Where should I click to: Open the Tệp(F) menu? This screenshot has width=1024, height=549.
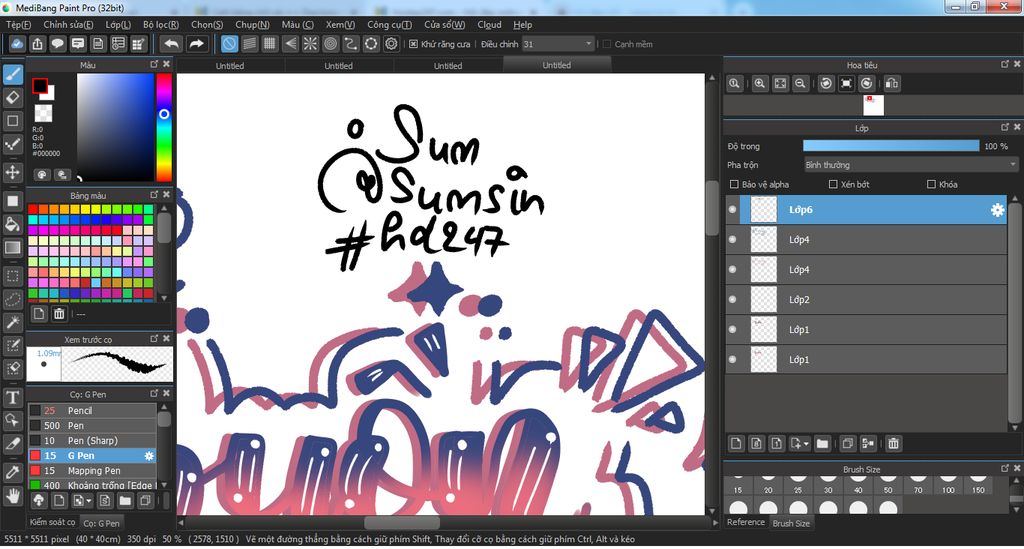18,25
